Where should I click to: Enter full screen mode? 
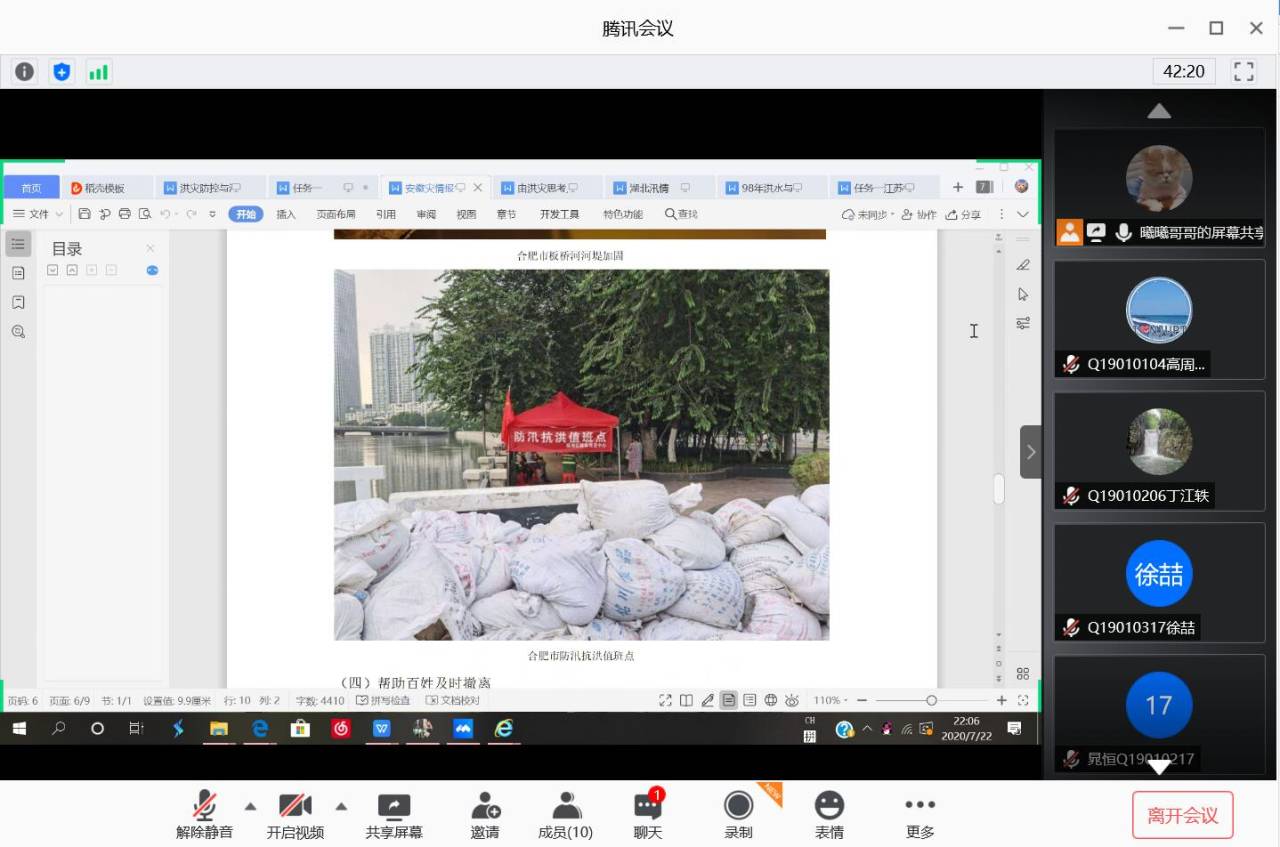coord(1244,71)
